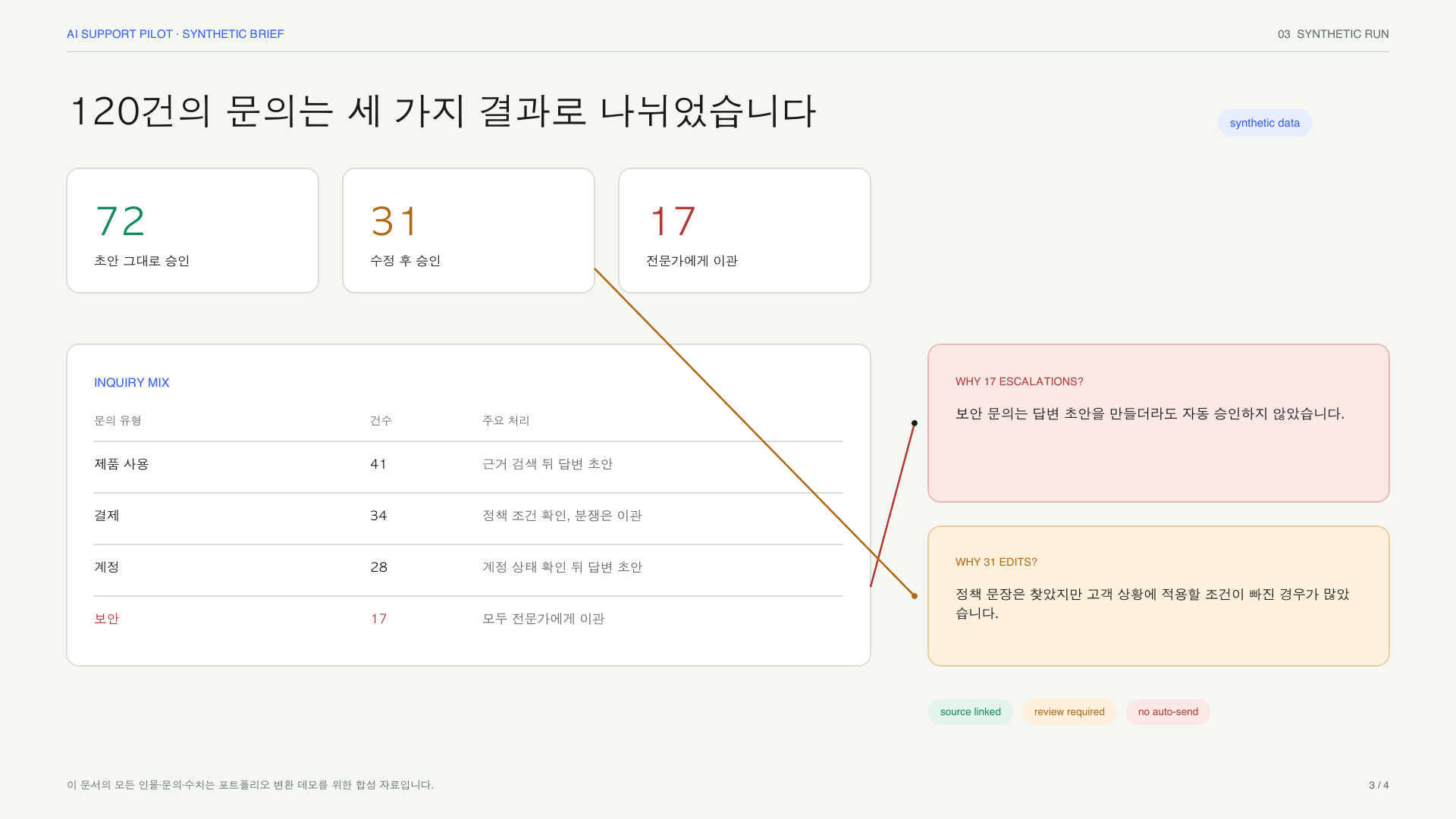
Task: Click the '3 / 4' page indicator
Action: tap(1379, 785)
